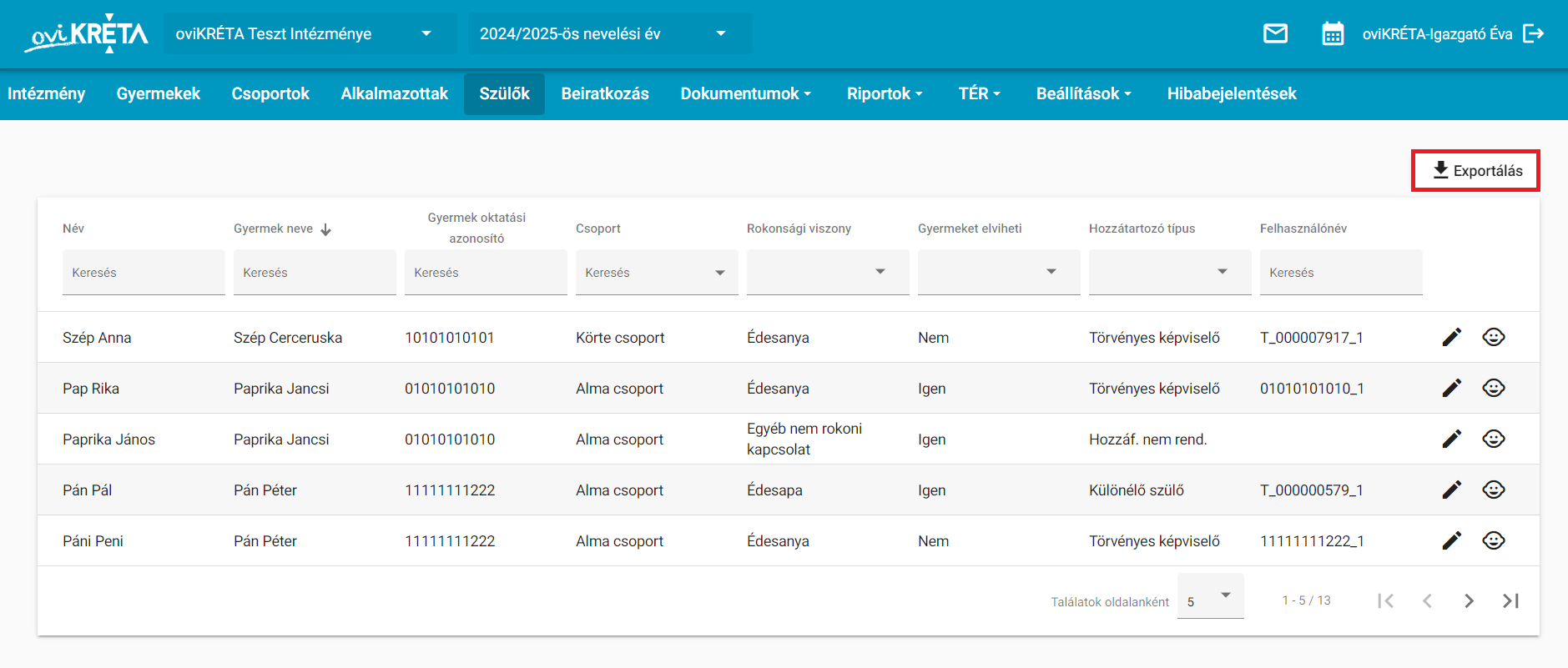Select the Szülők tab
The image size is (1568, 668).
[504, 93]
